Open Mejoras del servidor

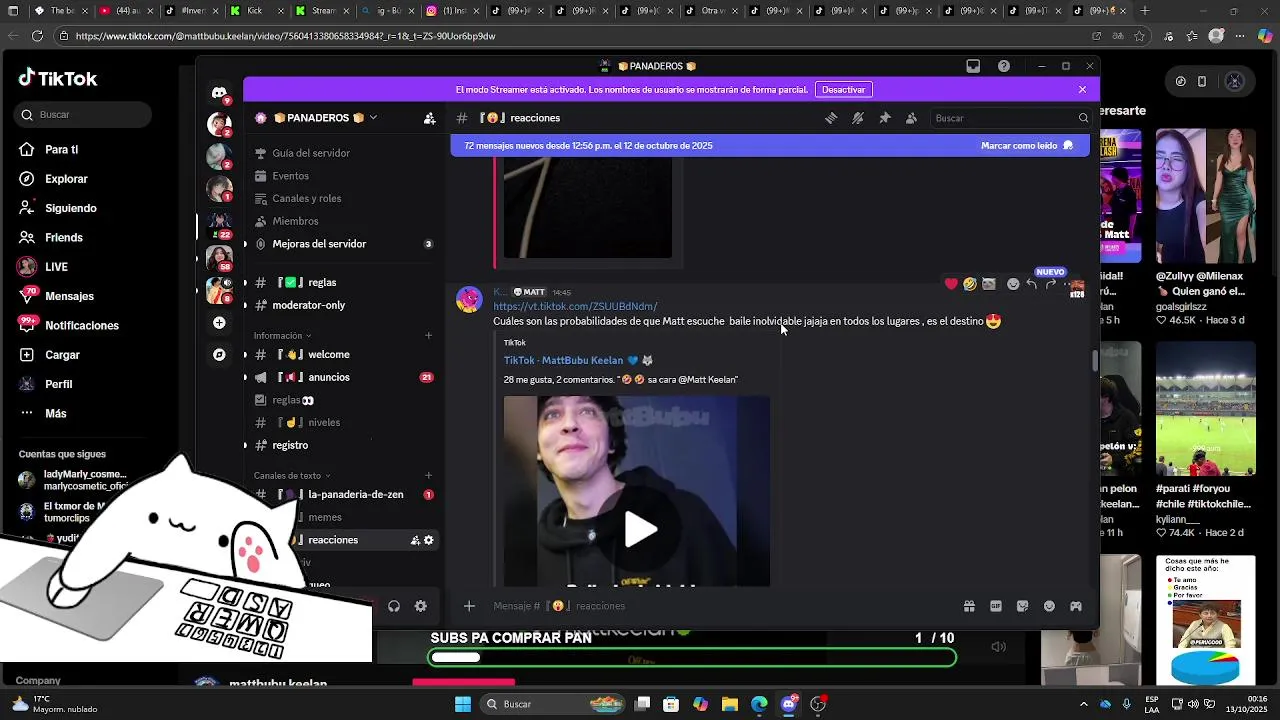click(x=340, y=244)
